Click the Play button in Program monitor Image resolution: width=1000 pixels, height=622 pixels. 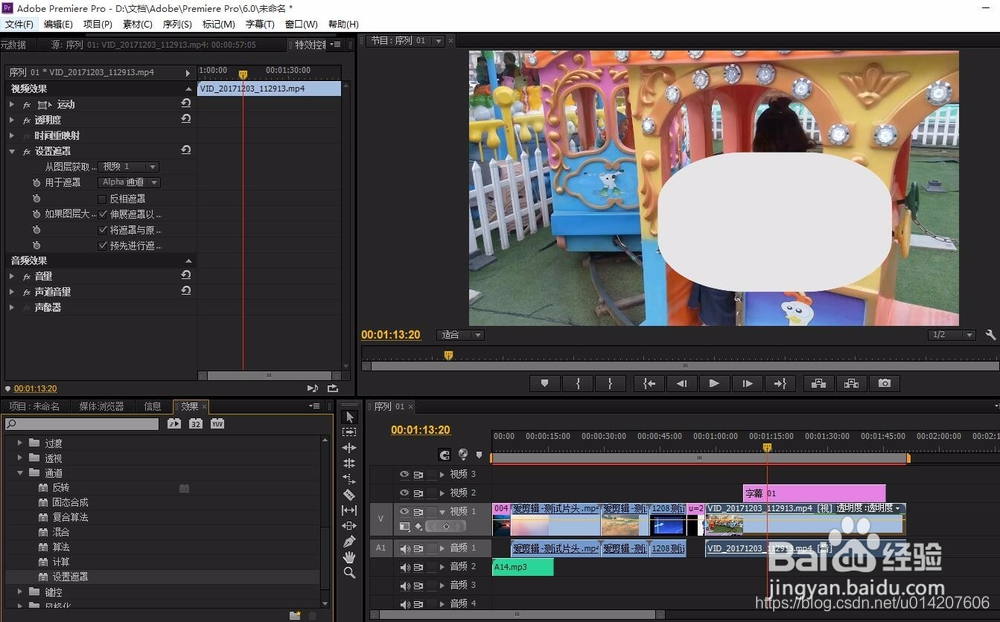[714, 383]
